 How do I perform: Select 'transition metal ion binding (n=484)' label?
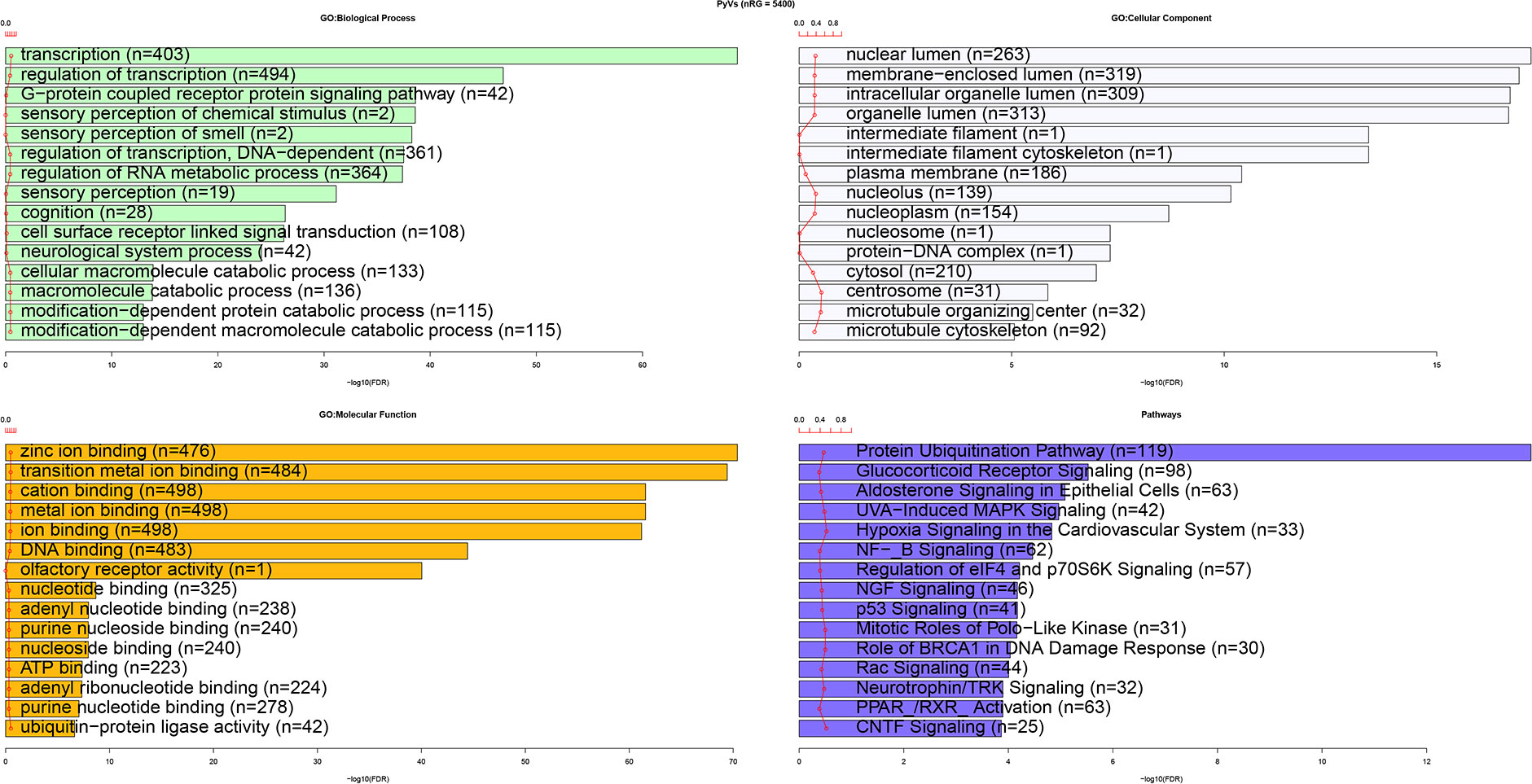pyautogui.click(x=164, y=471)
